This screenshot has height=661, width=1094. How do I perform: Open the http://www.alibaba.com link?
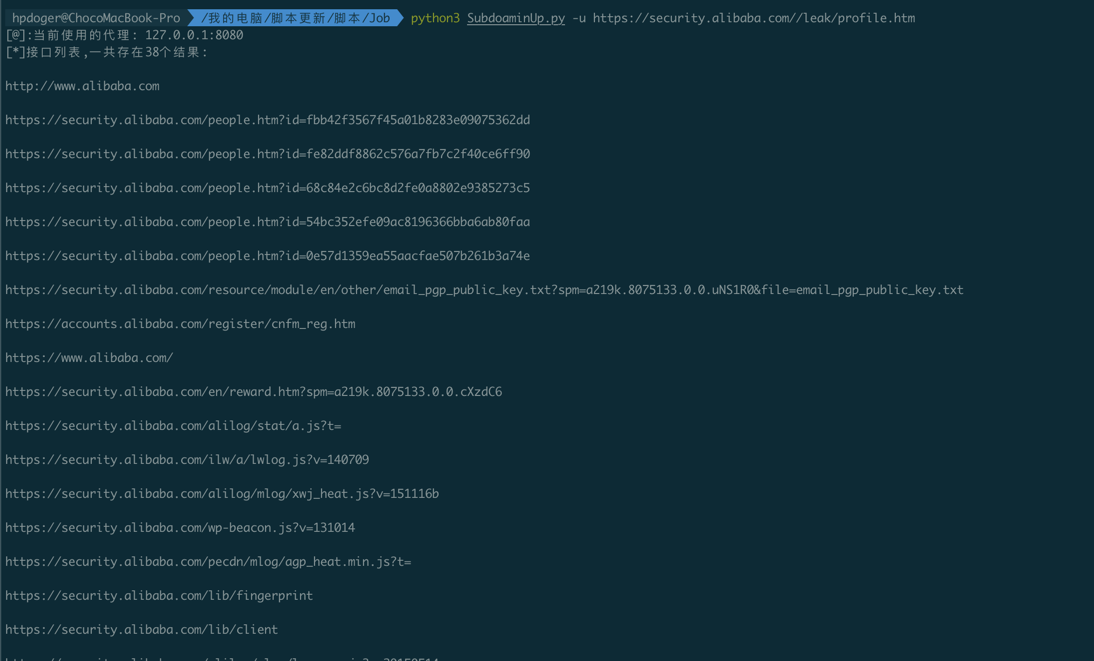[82, 85]
